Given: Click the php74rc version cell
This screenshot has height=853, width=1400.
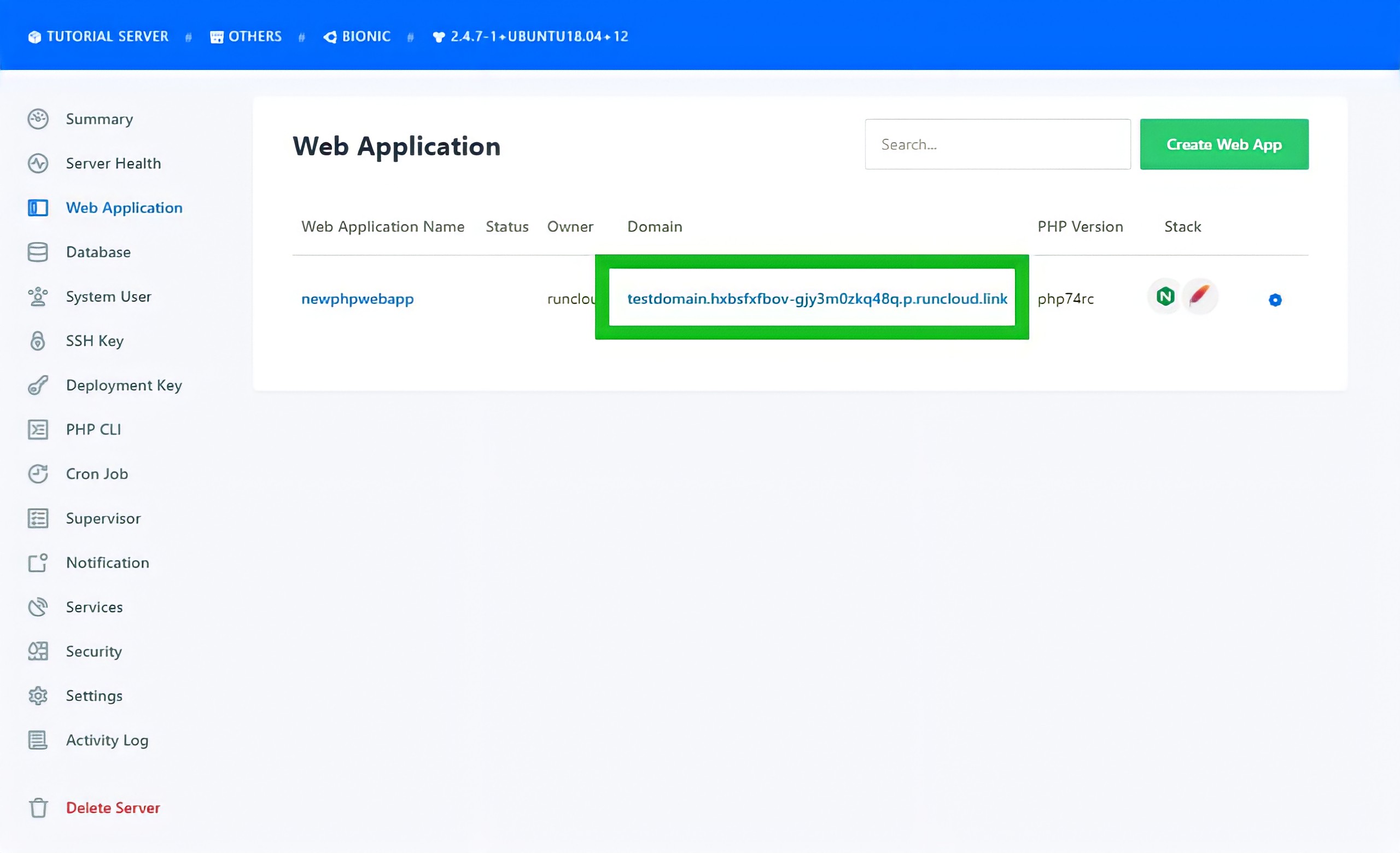Looking at the screenshot, I should tap(1065, 299).
